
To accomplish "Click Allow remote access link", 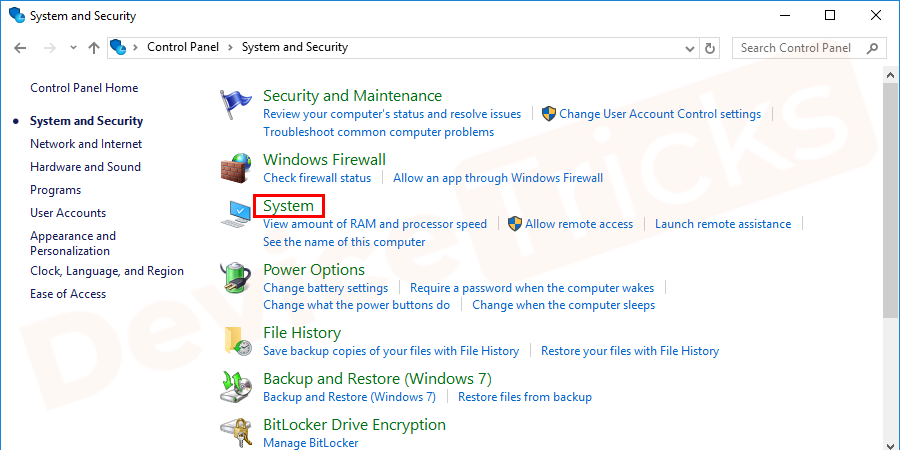I will 578,224.
